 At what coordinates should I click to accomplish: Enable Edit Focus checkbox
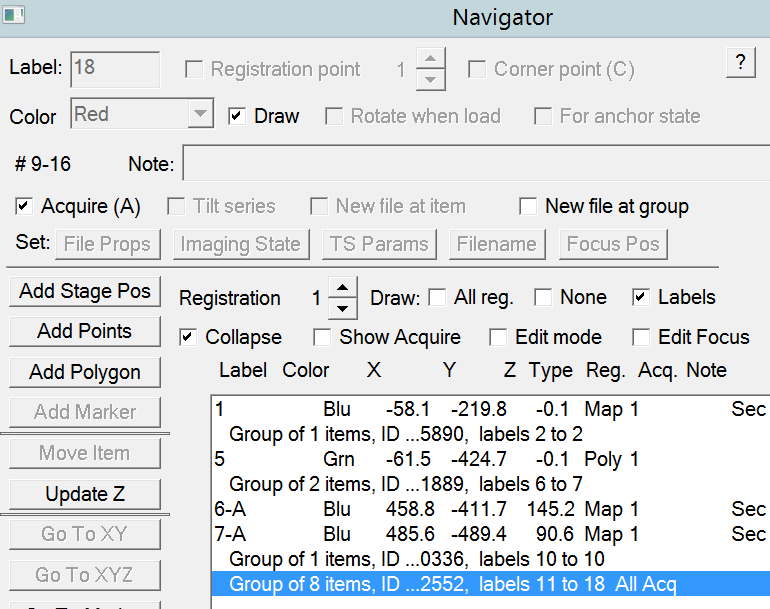(x=641, y=337)
